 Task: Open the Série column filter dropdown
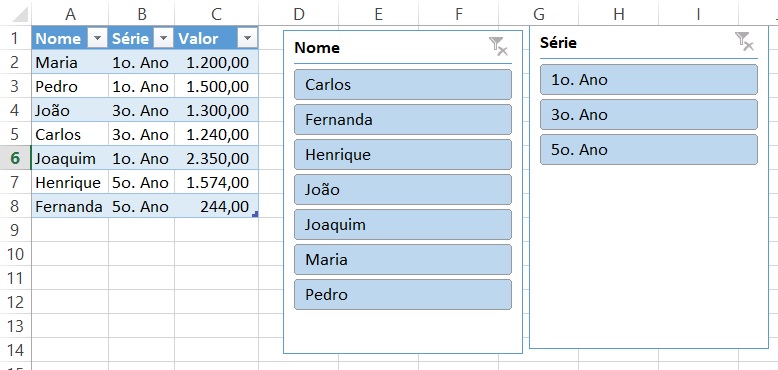(164, 38)
